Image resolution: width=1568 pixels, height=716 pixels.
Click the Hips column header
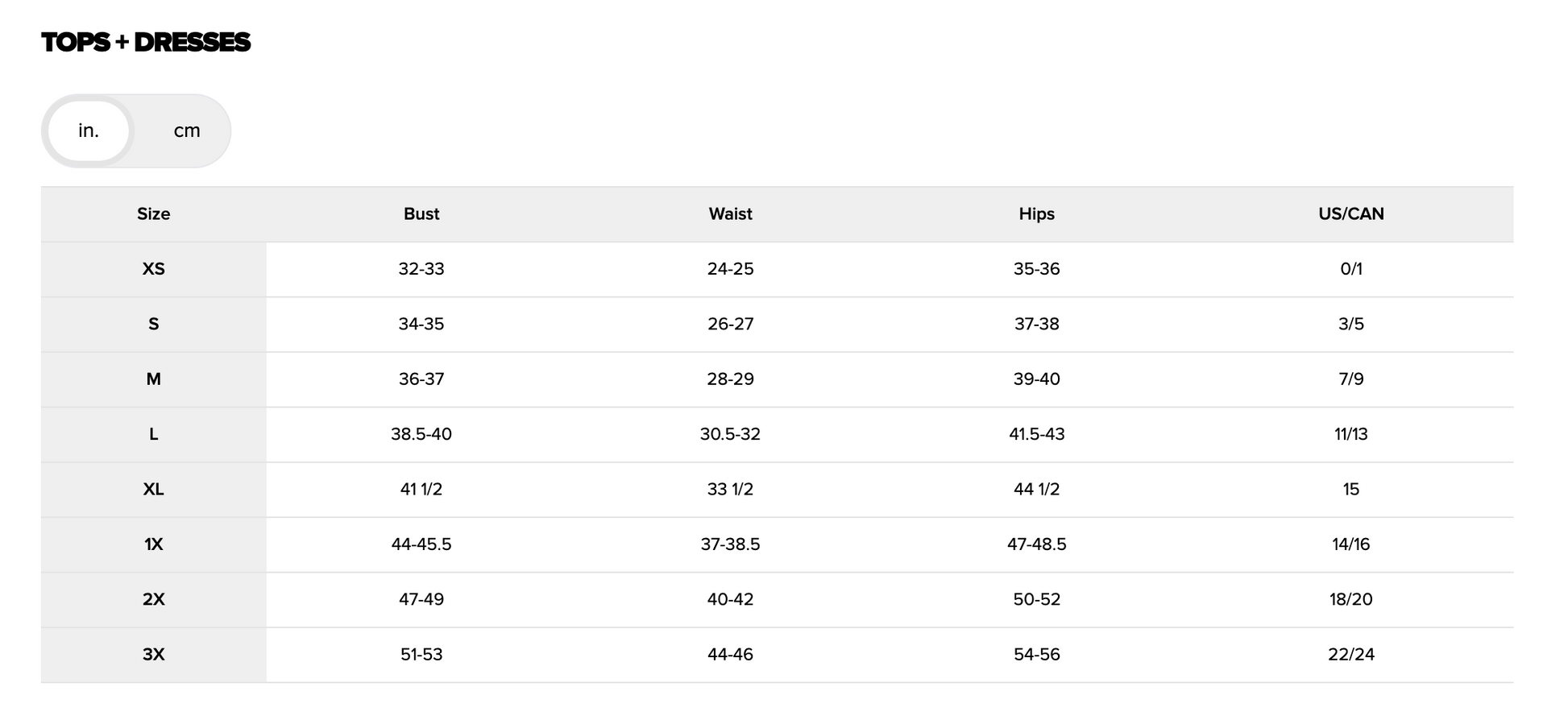point(1036,214)
